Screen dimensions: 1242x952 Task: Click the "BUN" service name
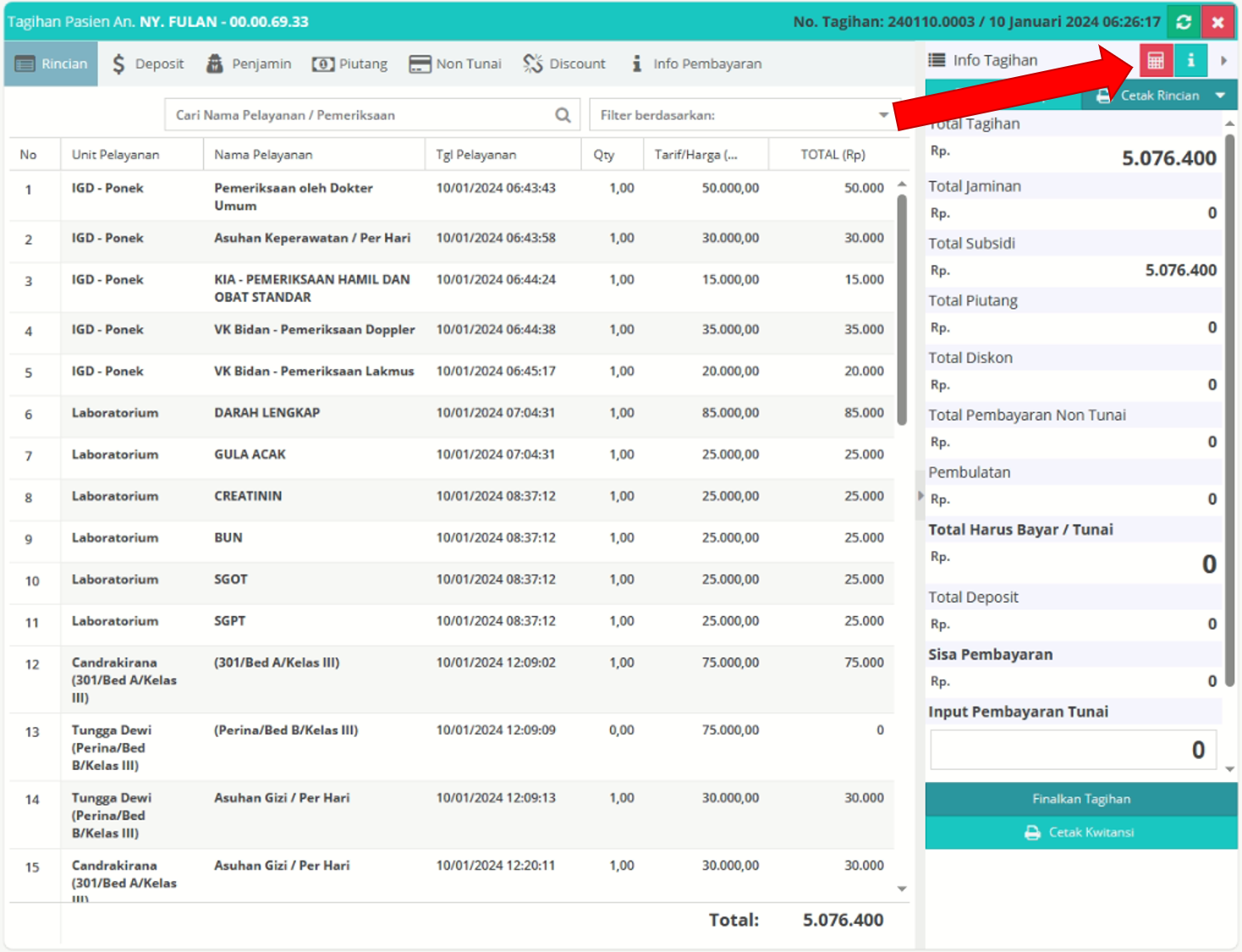(x=228, y=537)
